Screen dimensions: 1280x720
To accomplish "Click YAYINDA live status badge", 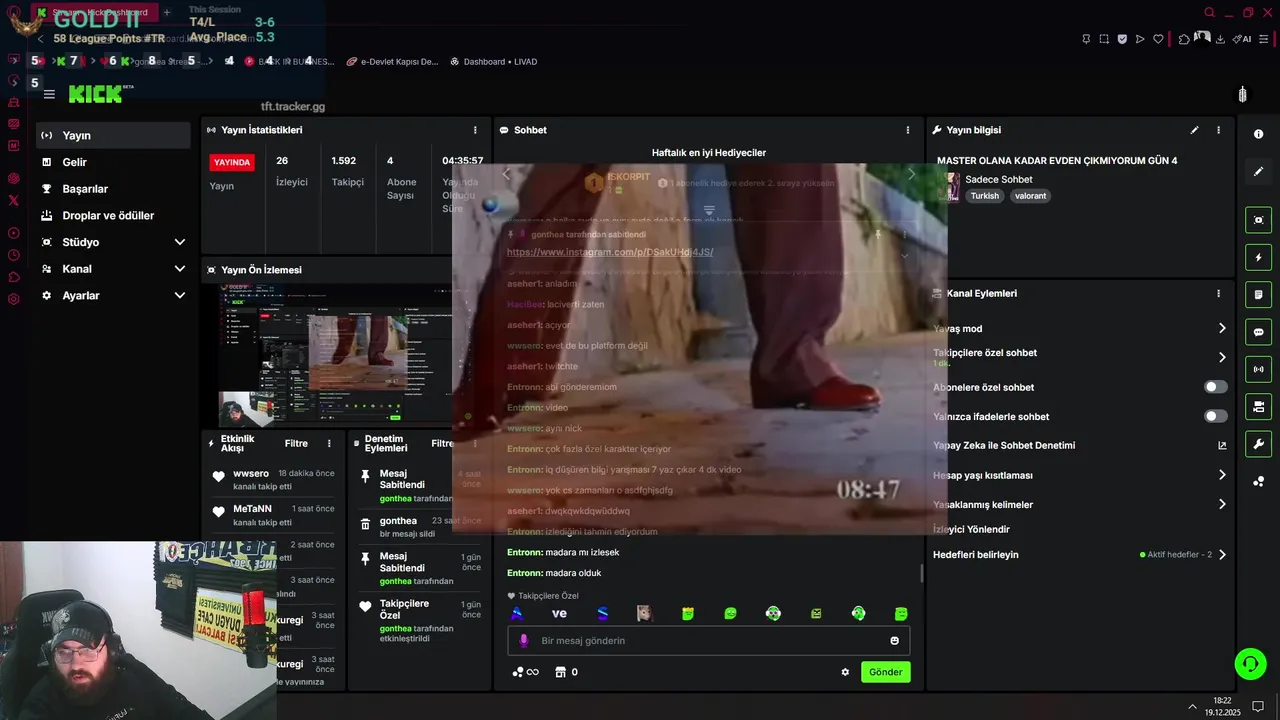I will (x=232, y=162).
